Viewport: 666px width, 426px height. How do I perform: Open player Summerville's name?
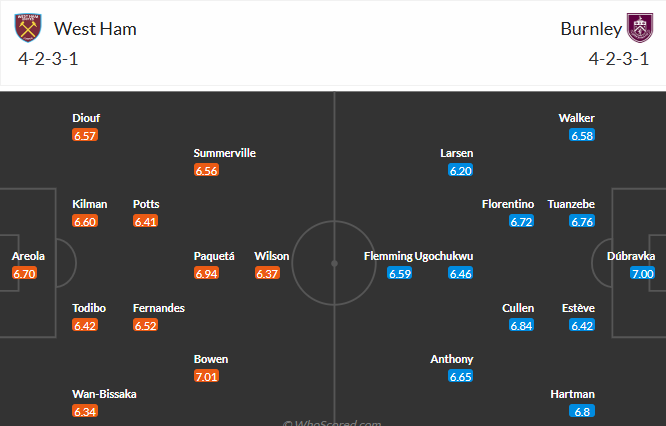225,153
